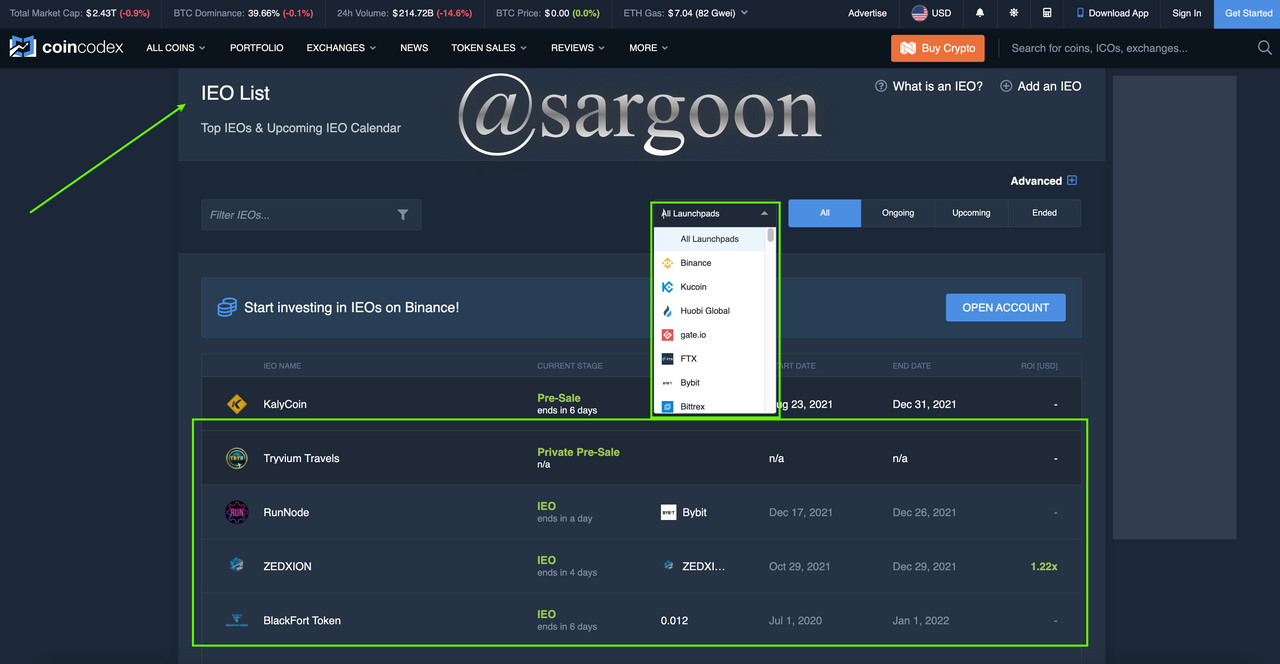Open the BlackFort Token IEO name
This screenshot has width=1280, height=664.
pos(302,620)
